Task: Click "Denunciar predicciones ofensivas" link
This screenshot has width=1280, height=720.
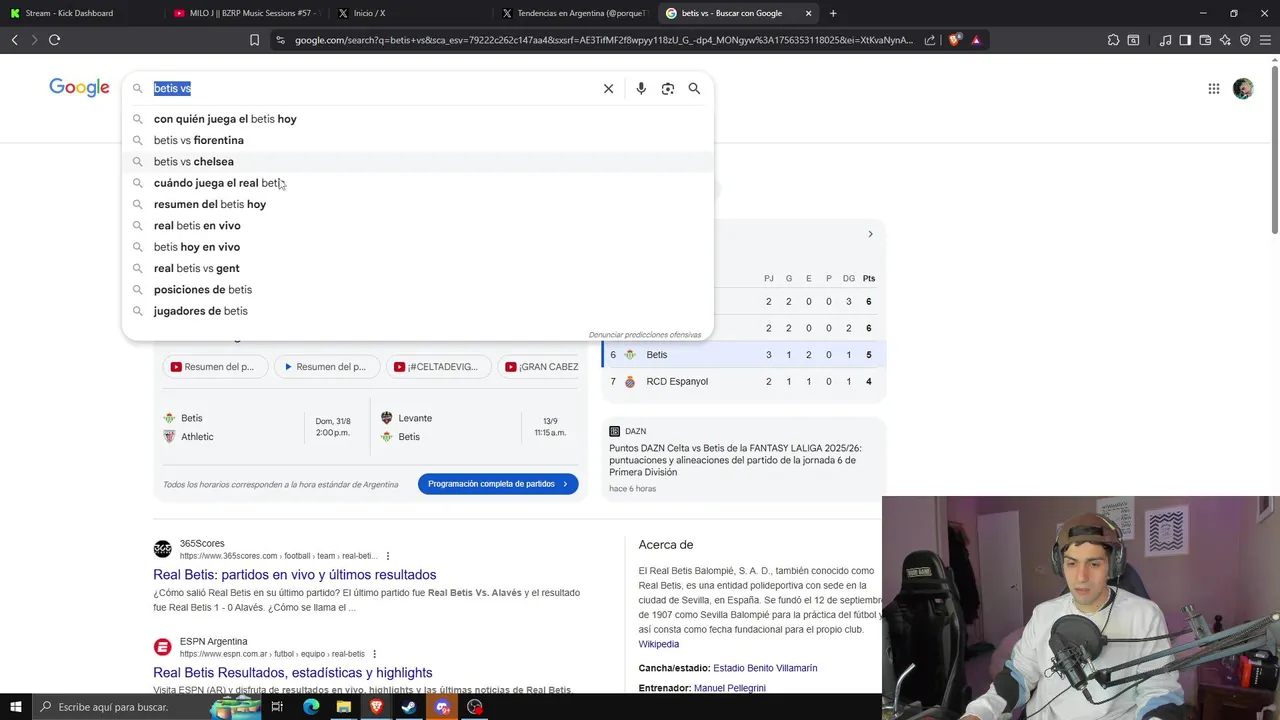Action: point(645,335)
